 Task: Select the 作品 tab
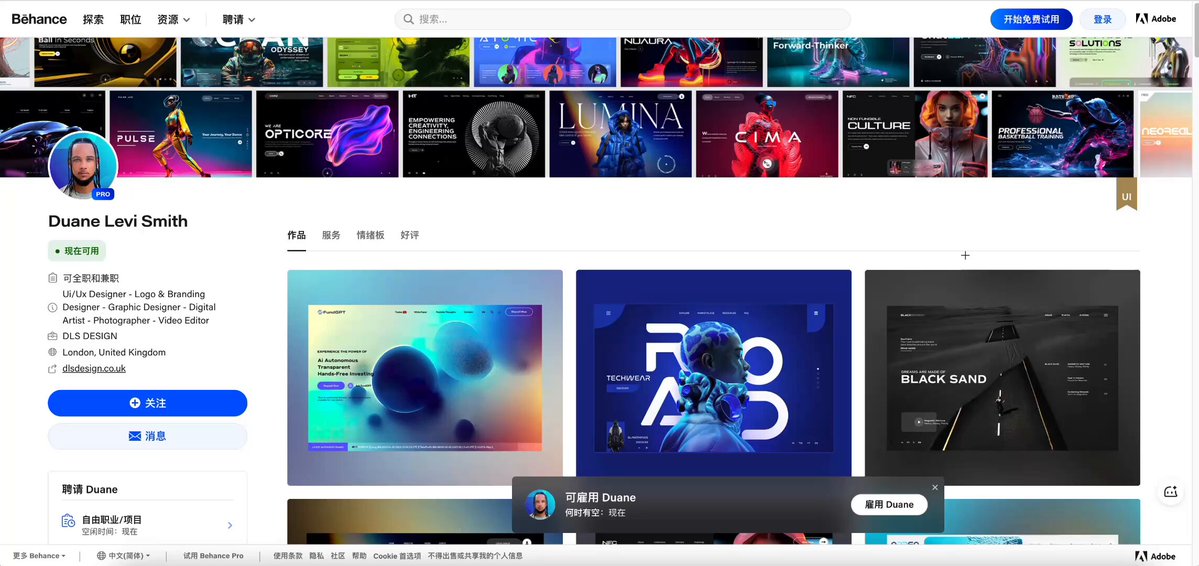[297, 236]
